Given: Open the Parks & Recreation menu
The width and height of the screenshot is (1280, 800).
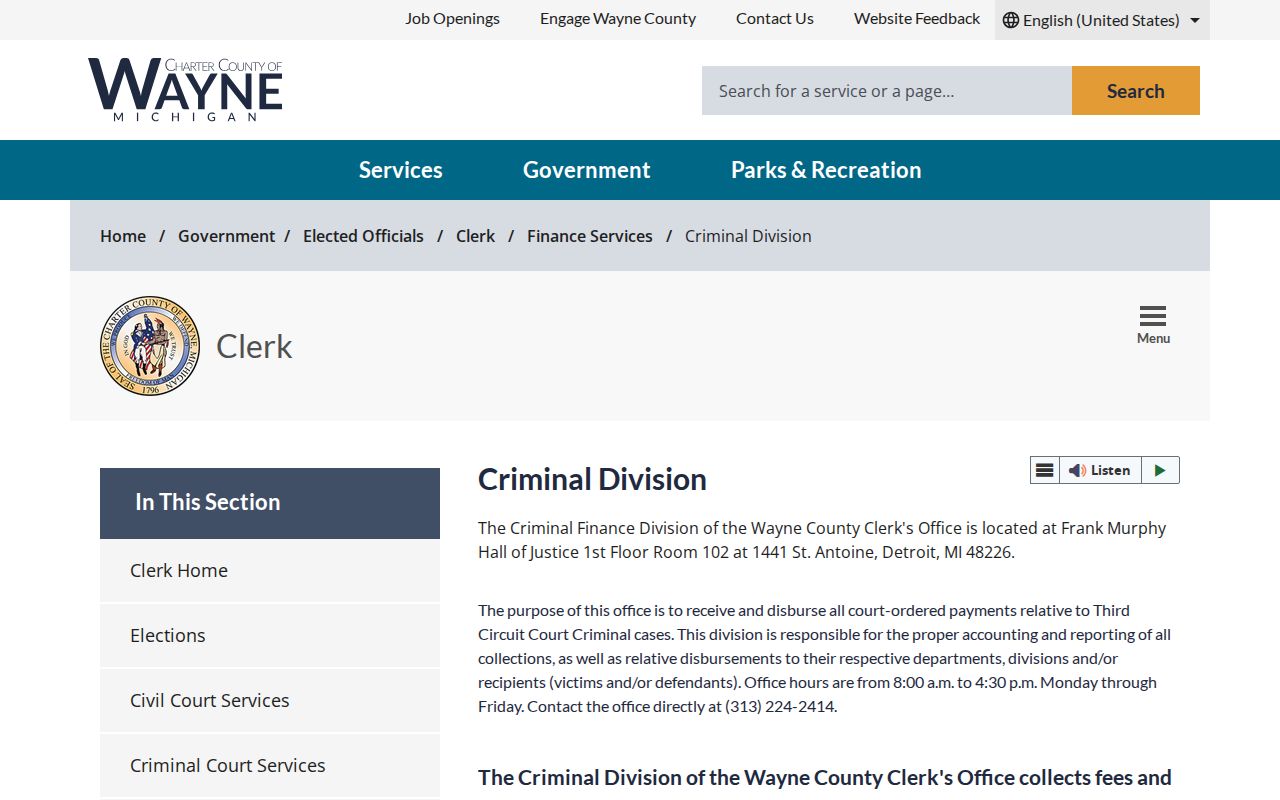Looking at the screenshot, I should [x=826, y=170].
